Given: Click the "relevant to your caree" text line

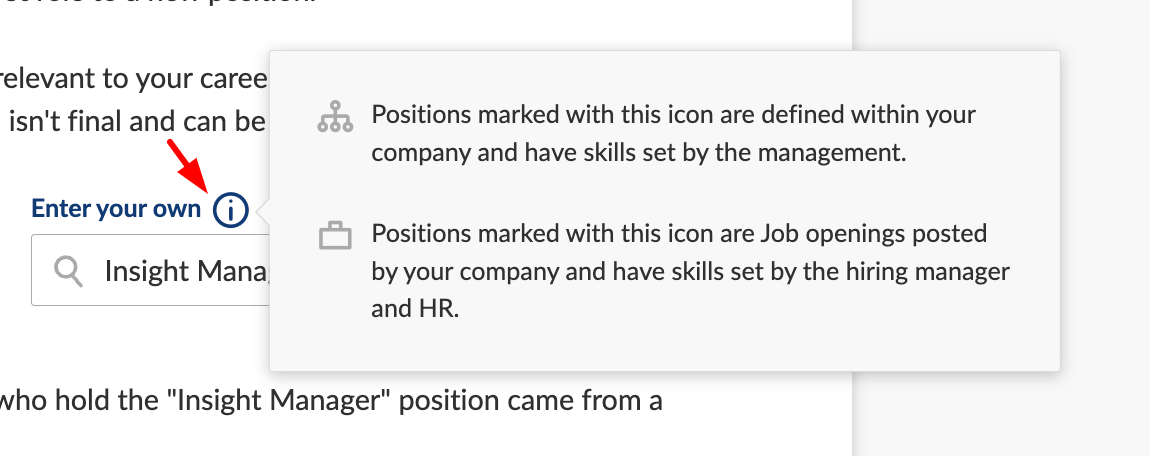Looking at the screenshot, I should point(133,78).
